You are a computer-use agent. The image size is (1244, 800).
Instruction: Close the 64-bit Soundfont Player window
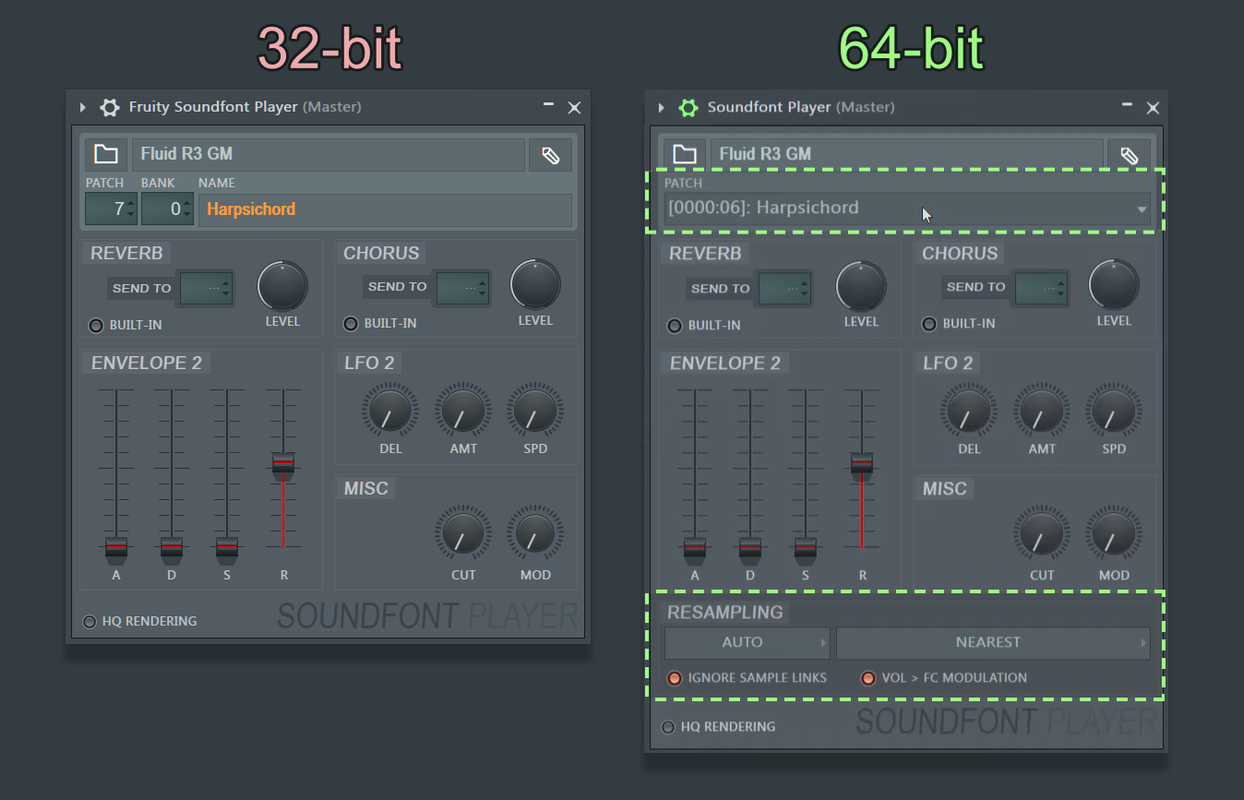click(1153, 107)
